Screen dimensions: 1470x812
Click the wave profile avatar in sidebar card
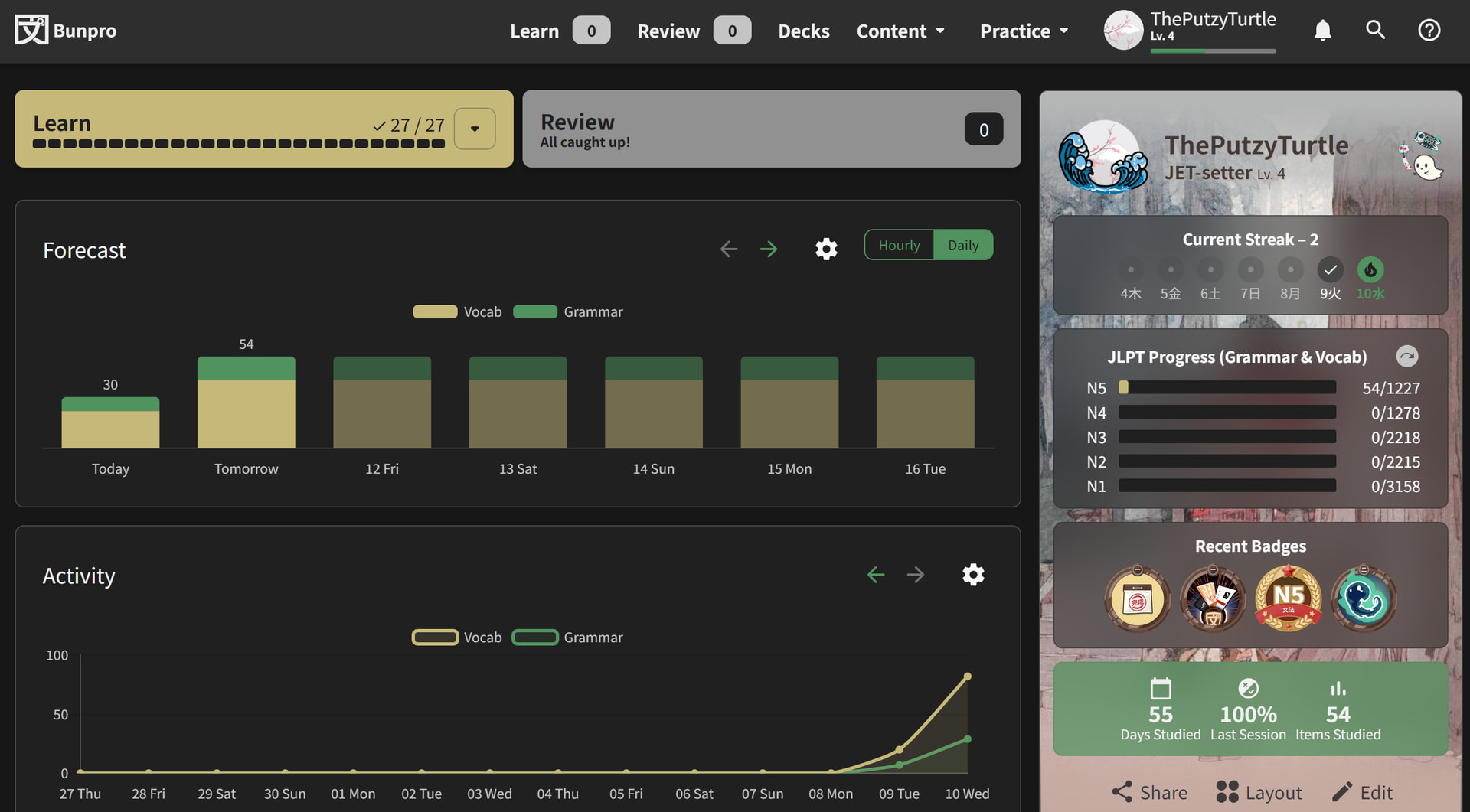pyautogui.click(x=1103, y=157)
